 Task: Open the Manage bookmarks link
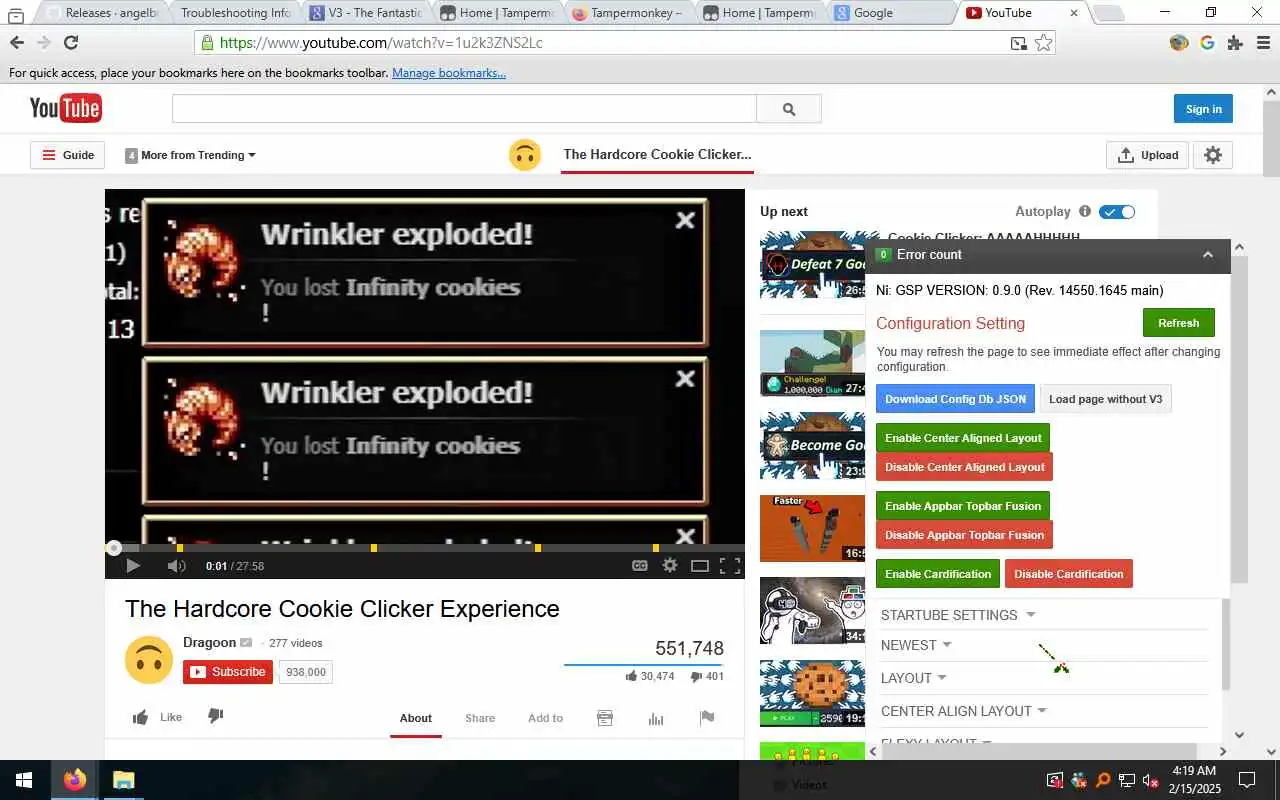coord(449,73)
